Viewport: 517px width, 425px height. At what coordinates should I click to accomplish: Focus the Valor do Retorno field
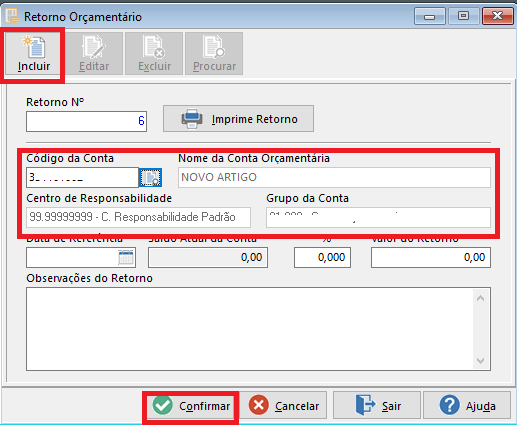431,257
